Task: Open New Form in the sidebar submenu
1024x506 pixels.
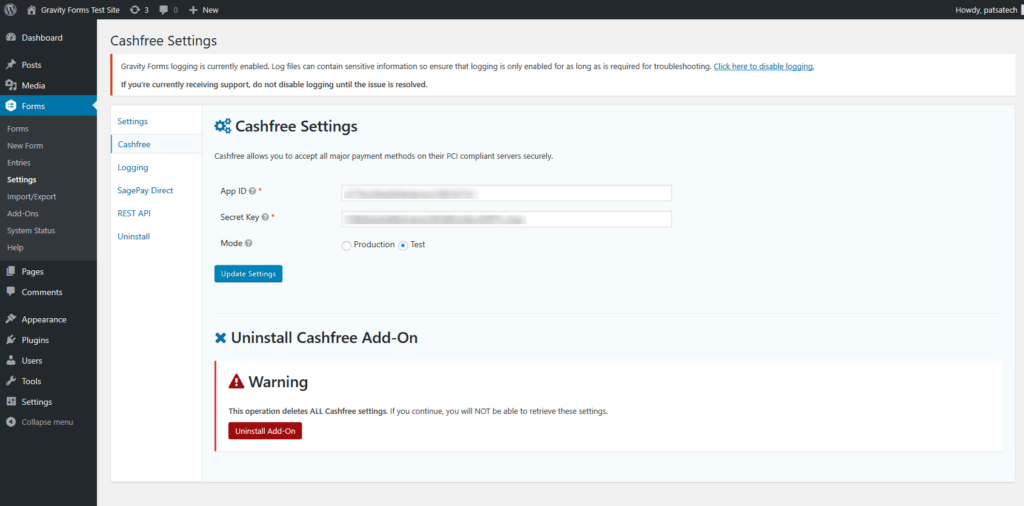Action: pyautogui.click(x=25, y=146)
